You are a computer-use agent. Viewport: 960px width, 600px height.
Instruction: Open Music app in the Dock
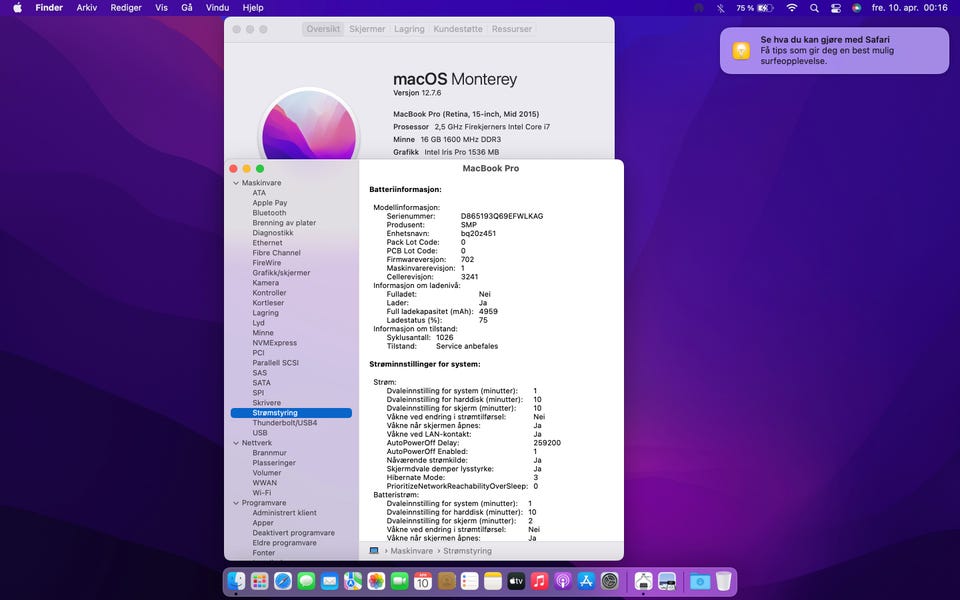(539, 580)
